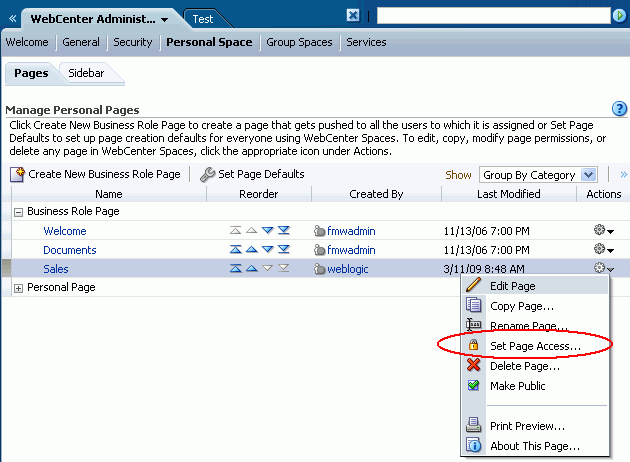630x462 pixels.
Task: Sort by the Name column header
Action: 109,194
